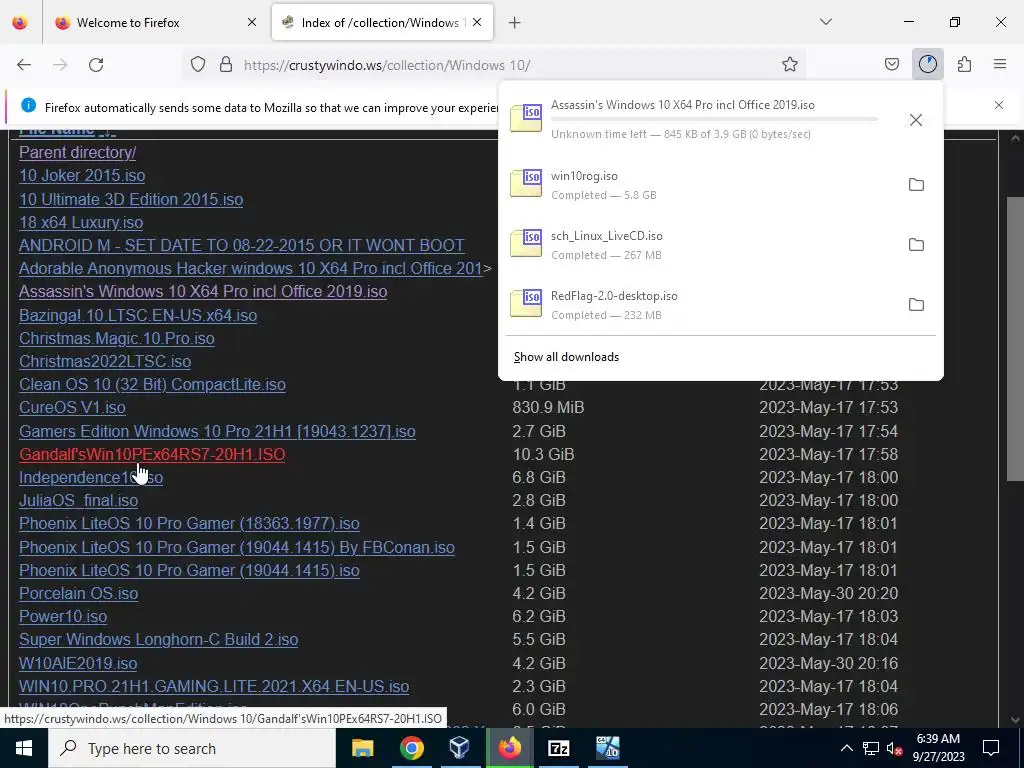Image resolution: width=1024 pixels, height=768 pixels.
Task: Download Gandalf'sWin10PEx64RS7-20H1.ISO
Action: 152,455
